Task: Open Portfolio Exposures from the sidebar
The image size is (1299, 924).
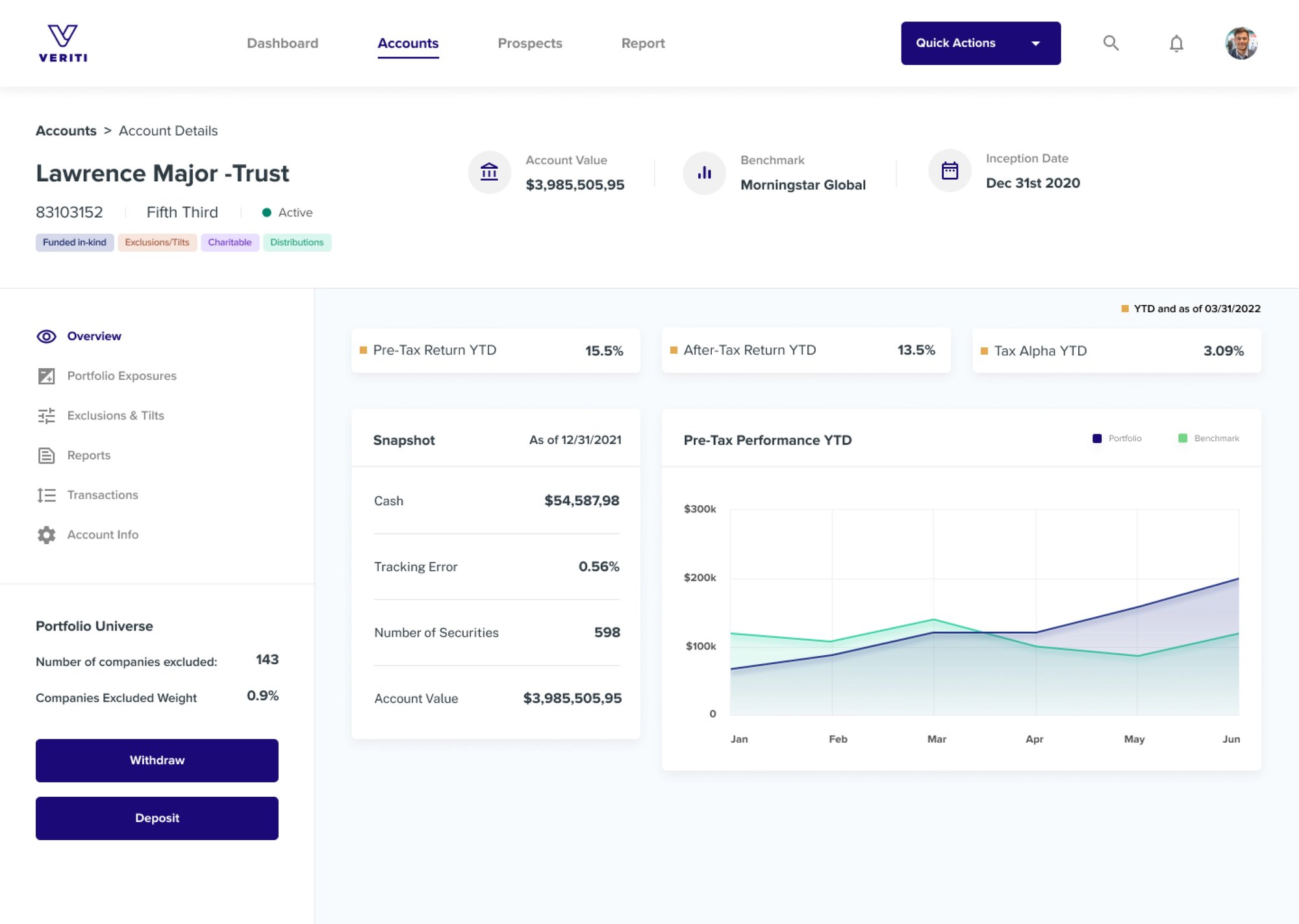Action: (x=121, y=376)
